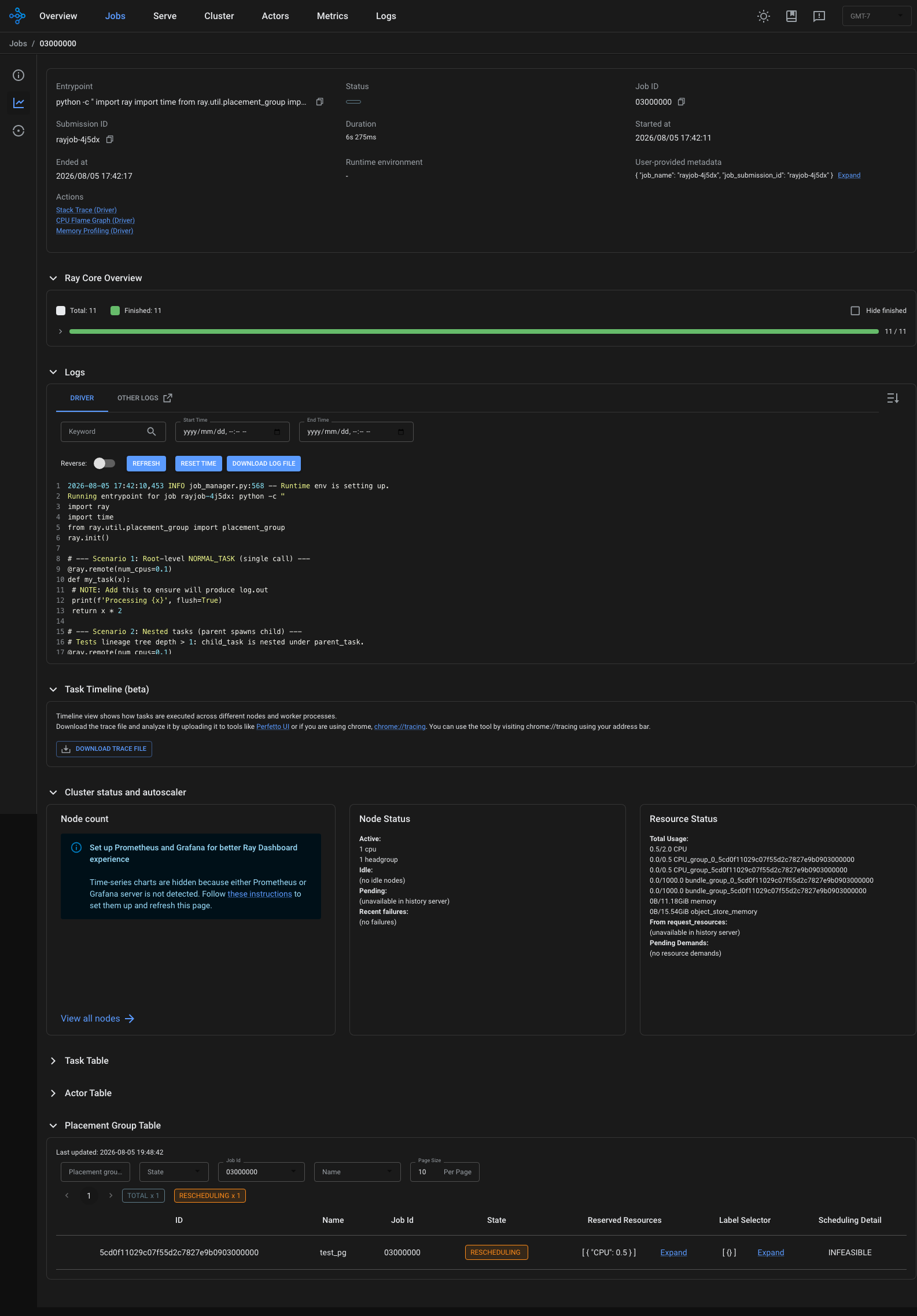Collapse the Logs section
Viewport: 917px width, 1316px height.
click(x=53, y=373)
